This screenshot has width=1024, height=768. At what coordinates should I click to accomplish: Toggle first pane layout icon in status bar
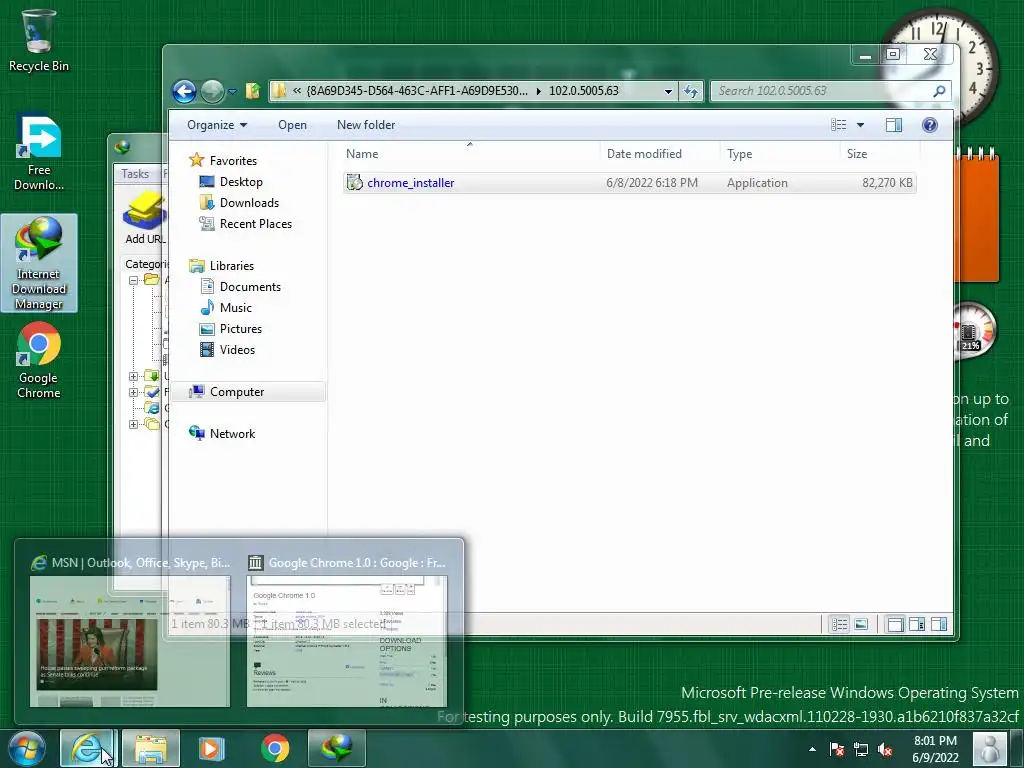pos(895,624)
